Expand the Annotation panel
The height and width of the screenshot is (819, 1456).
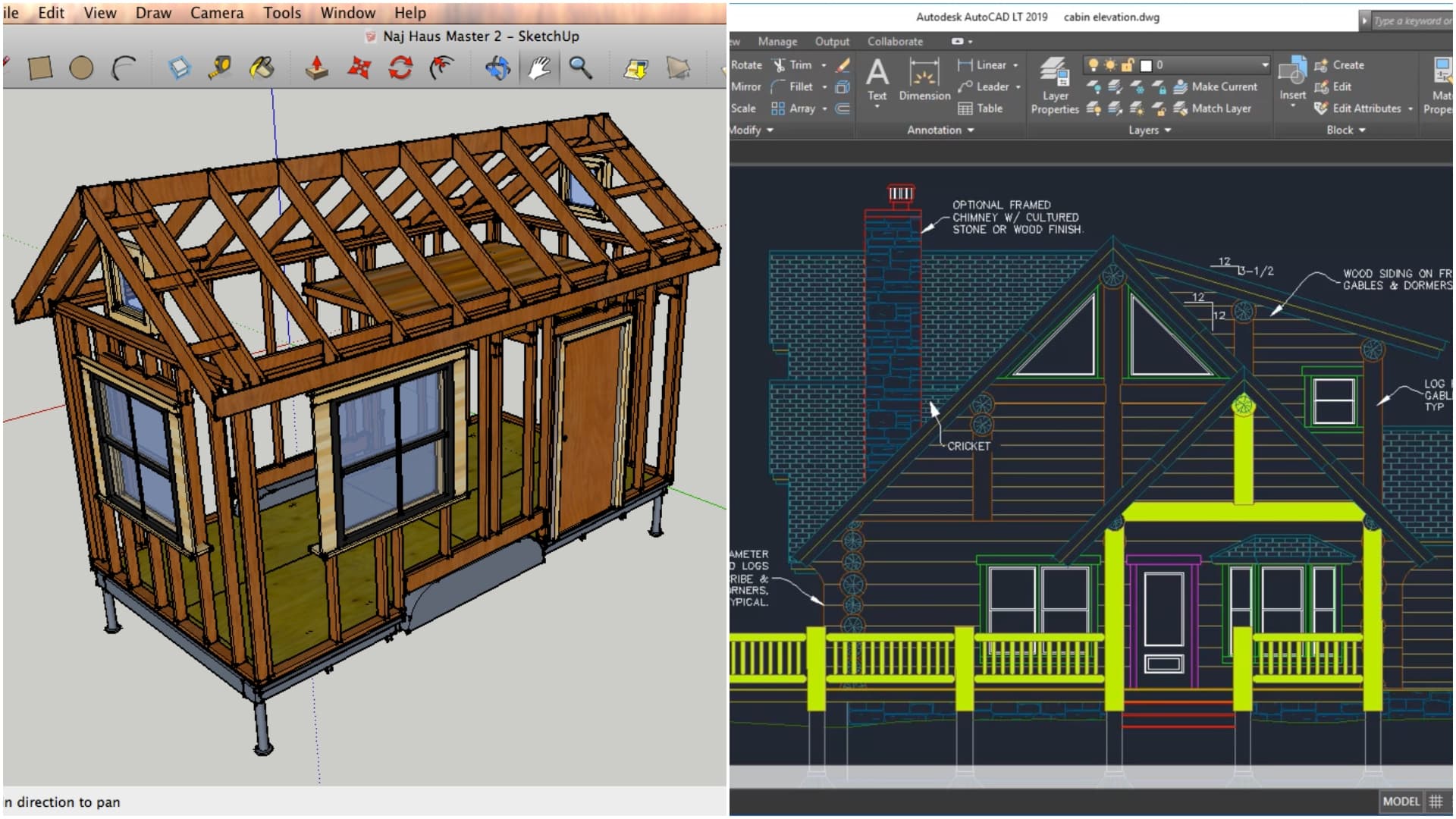(x=971, y=130)
